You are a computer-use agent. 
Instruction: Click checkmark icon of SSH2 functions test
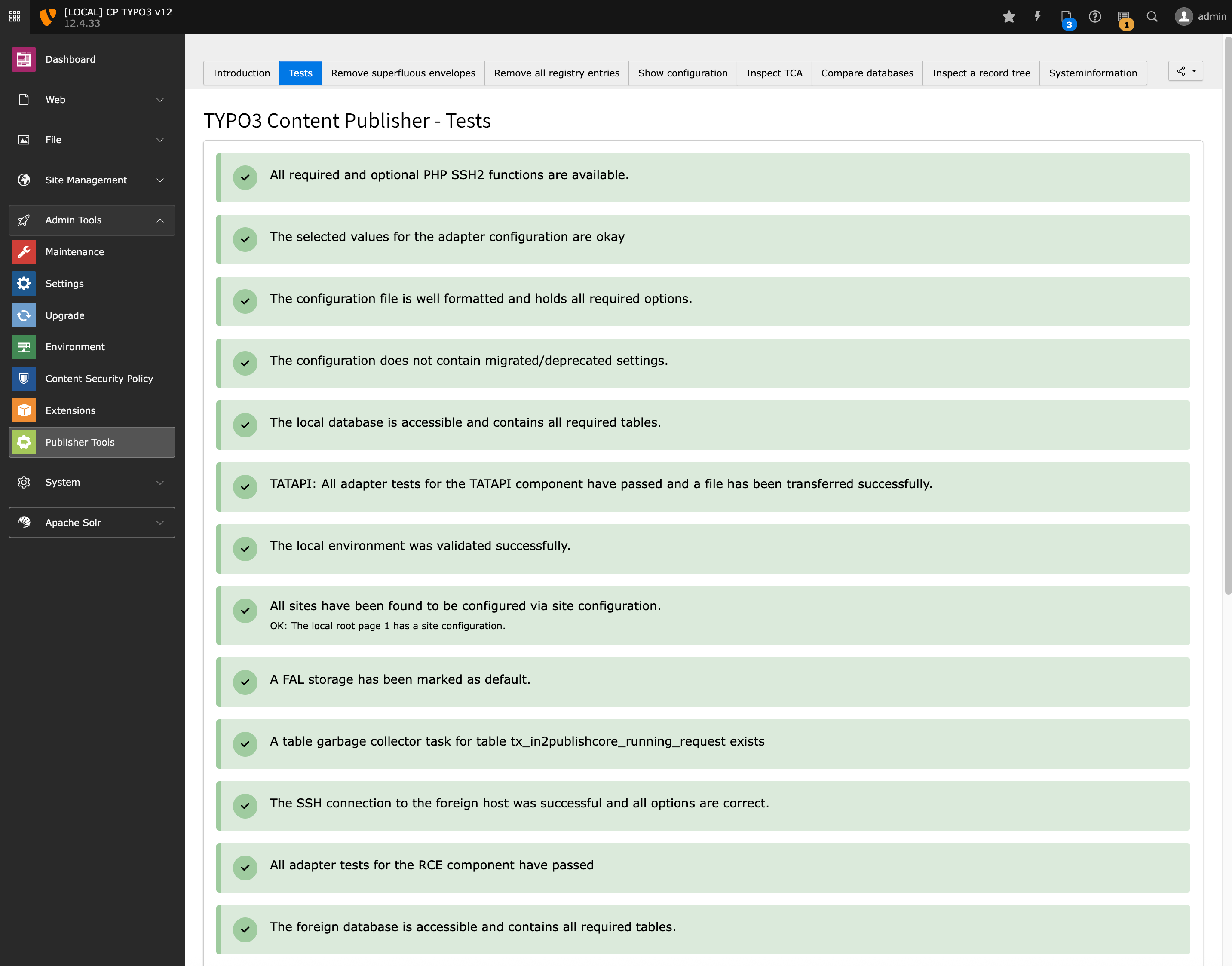click(x=245, y=177)
